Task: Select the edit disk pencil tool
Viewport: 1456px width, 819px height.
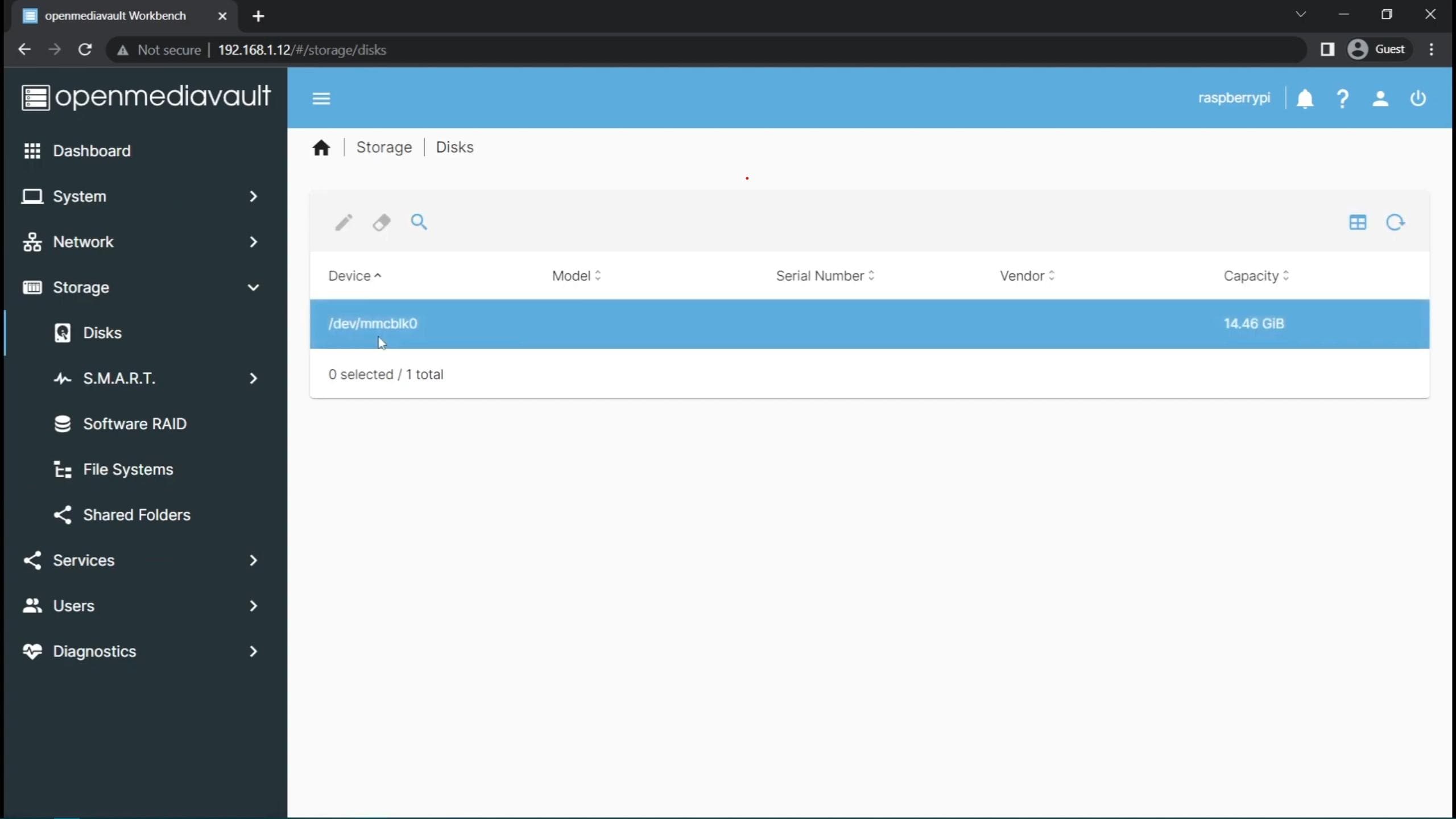Action: pyautogui.click(x=344, y=222)
